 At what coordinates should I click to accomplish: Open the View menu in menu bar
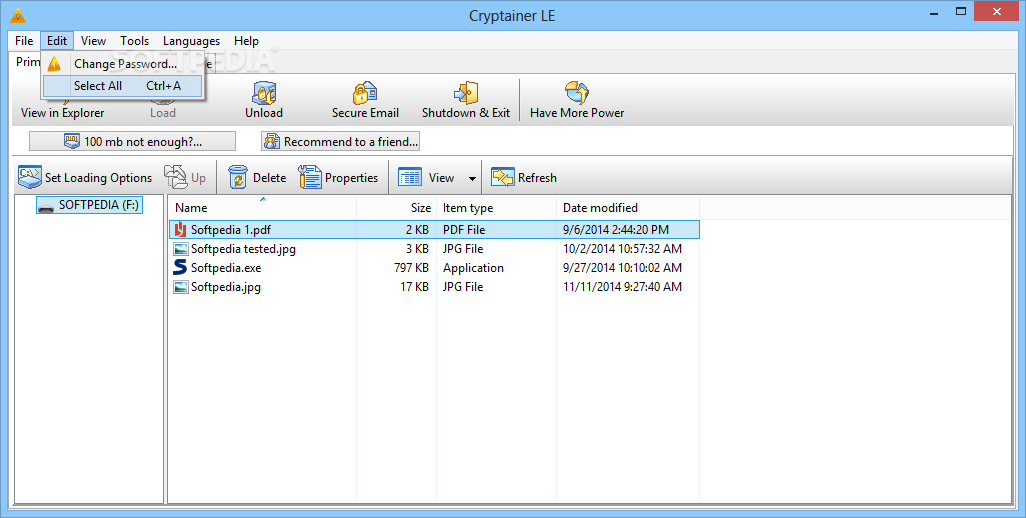[94, 41]
